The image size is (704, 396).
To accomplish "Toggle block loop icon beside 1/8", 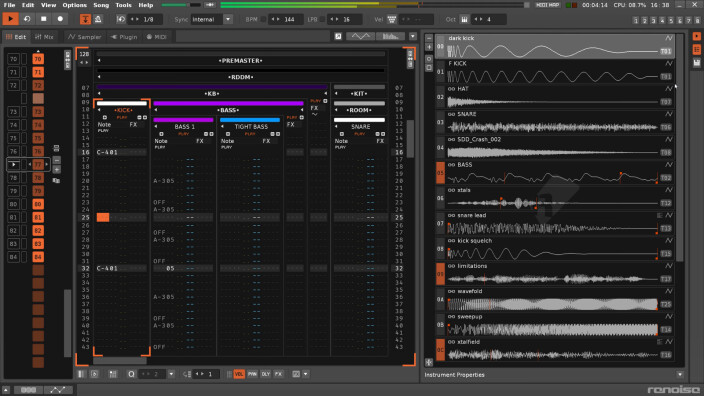I will coord(121,19).
